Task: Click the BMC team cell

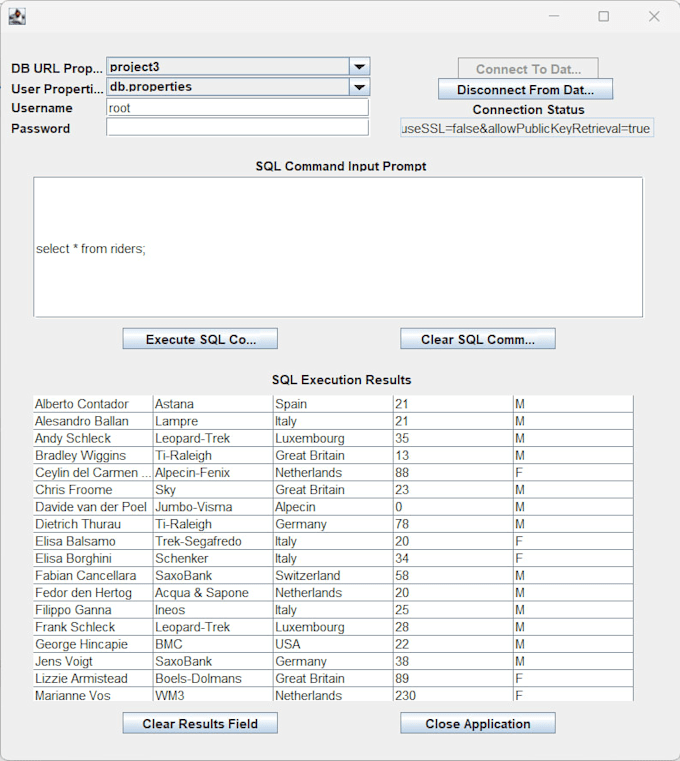Action: pyautogui.click(x=213, y=644)
